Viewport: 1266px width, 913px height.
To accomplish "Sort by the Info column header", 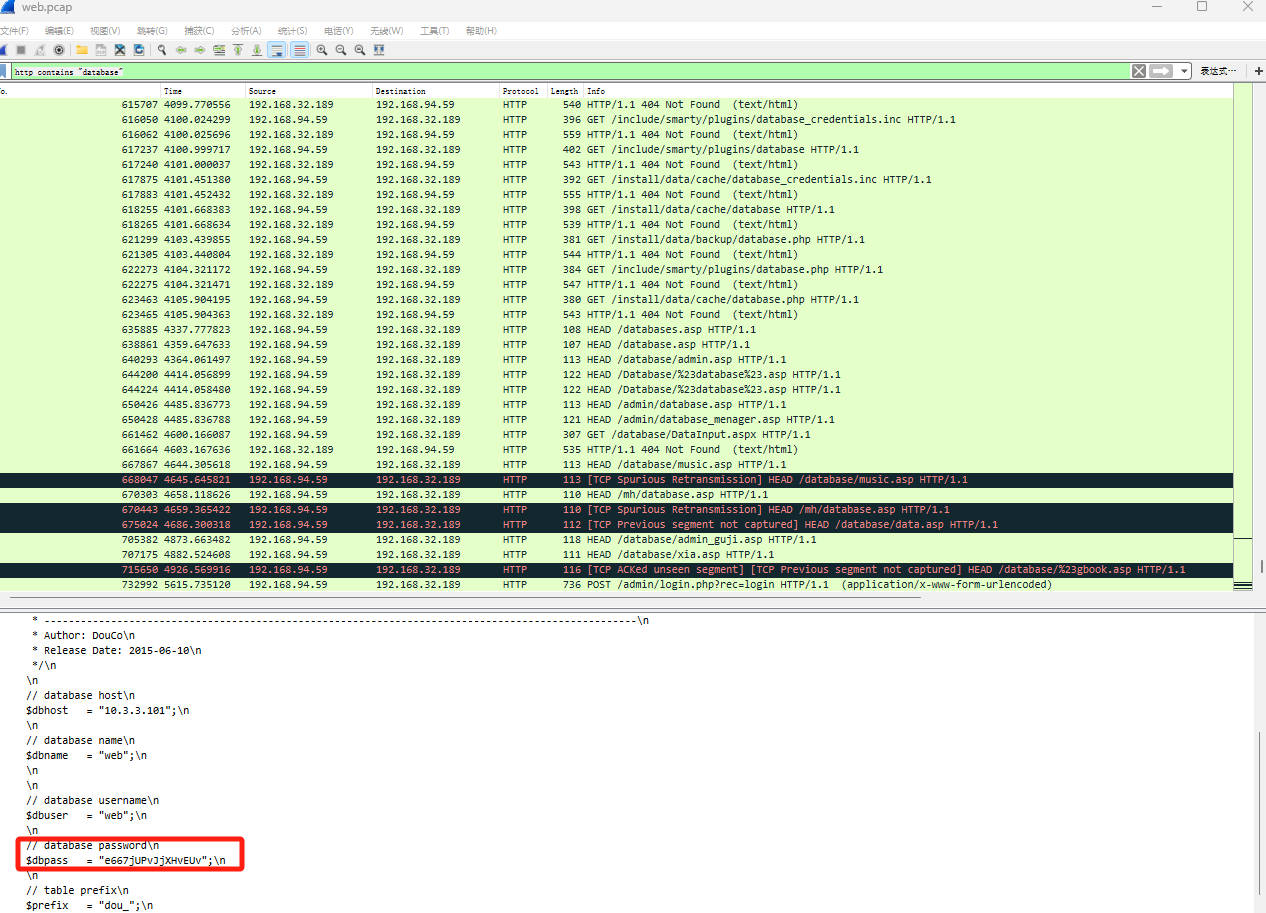I will click(908, 91).
